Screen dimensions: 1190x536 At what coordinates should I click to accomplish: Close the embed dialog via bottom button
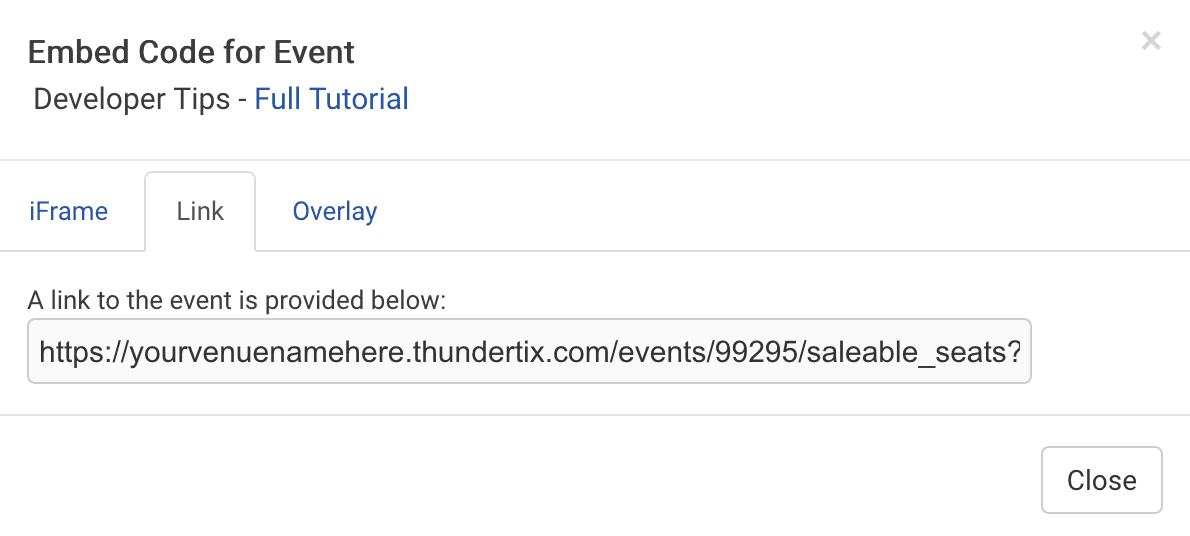tap(1101, 480)
